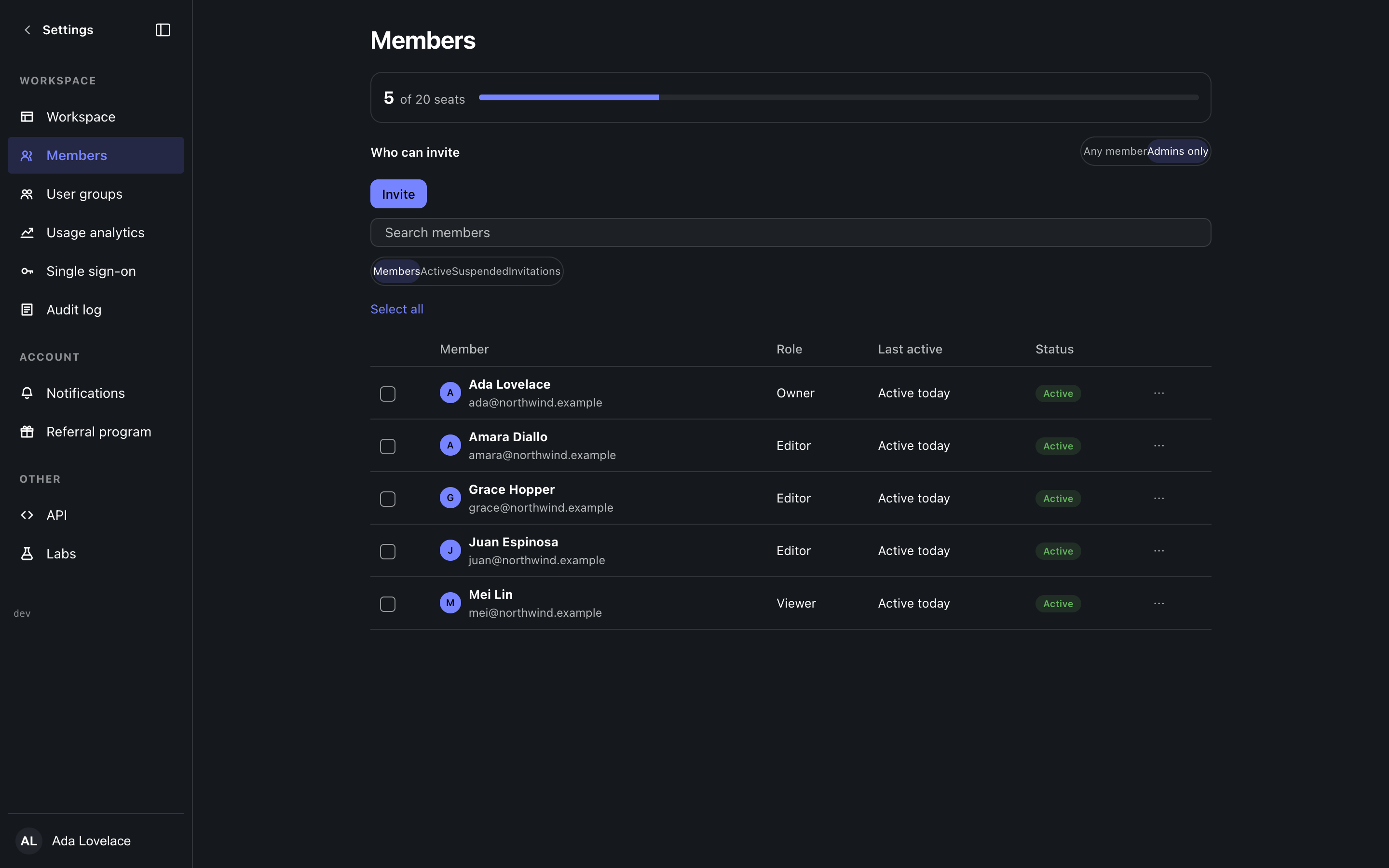
Task: Click the Referral program gift icon
Action: point(27,432)
